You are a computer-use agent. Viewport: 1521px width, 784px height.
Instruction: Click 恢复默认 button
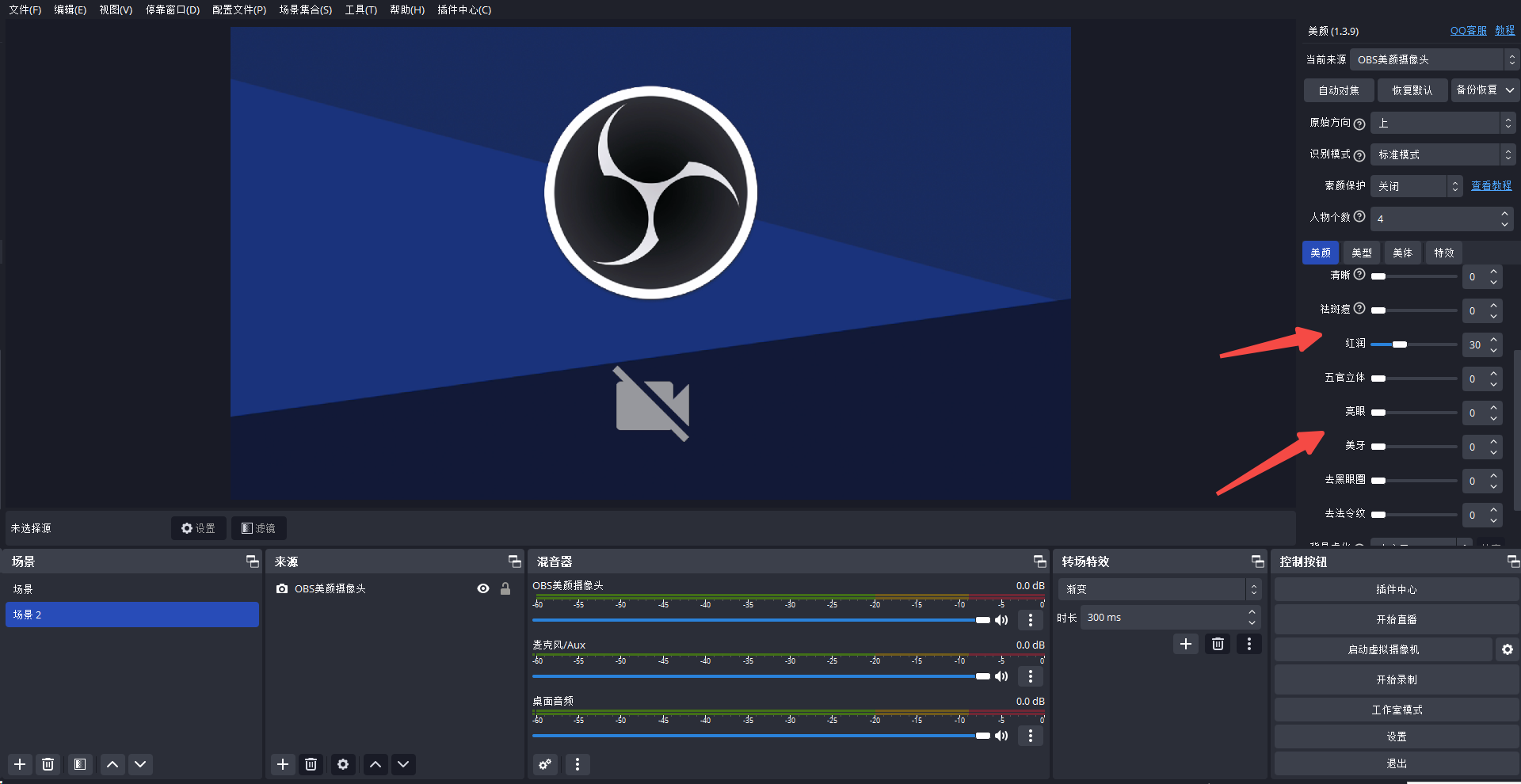tap(1412, 90)
